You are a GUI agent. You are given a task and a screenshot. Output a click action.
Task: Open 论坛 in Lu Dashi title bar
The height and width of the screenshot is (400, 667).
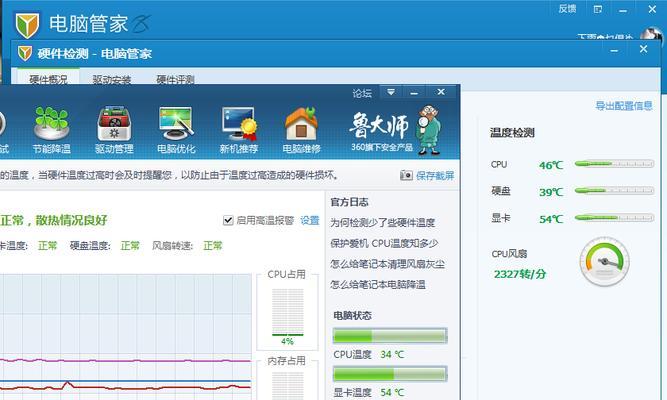(362, 93)
